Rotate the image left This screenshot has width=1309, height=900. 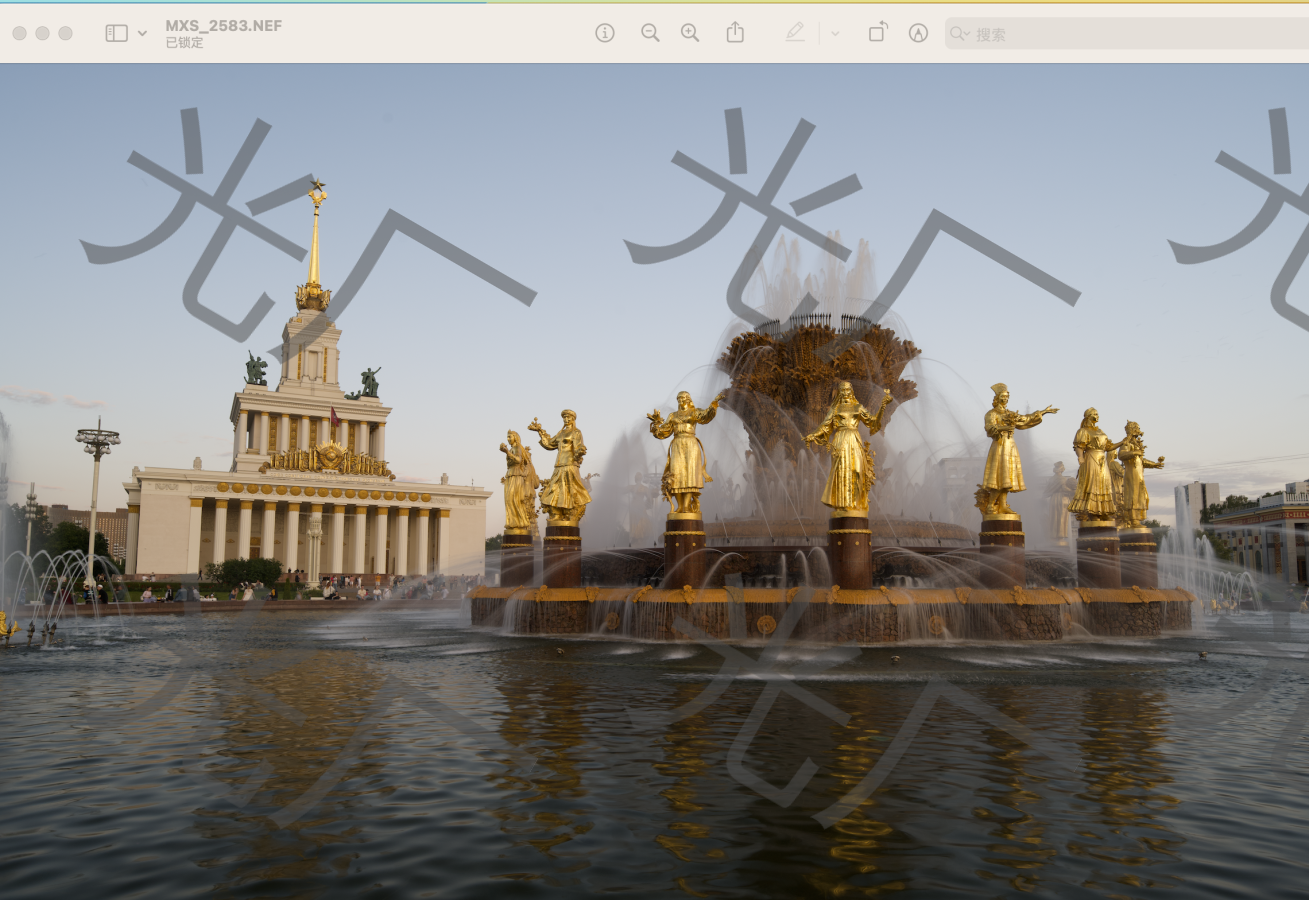pos(877,32)
